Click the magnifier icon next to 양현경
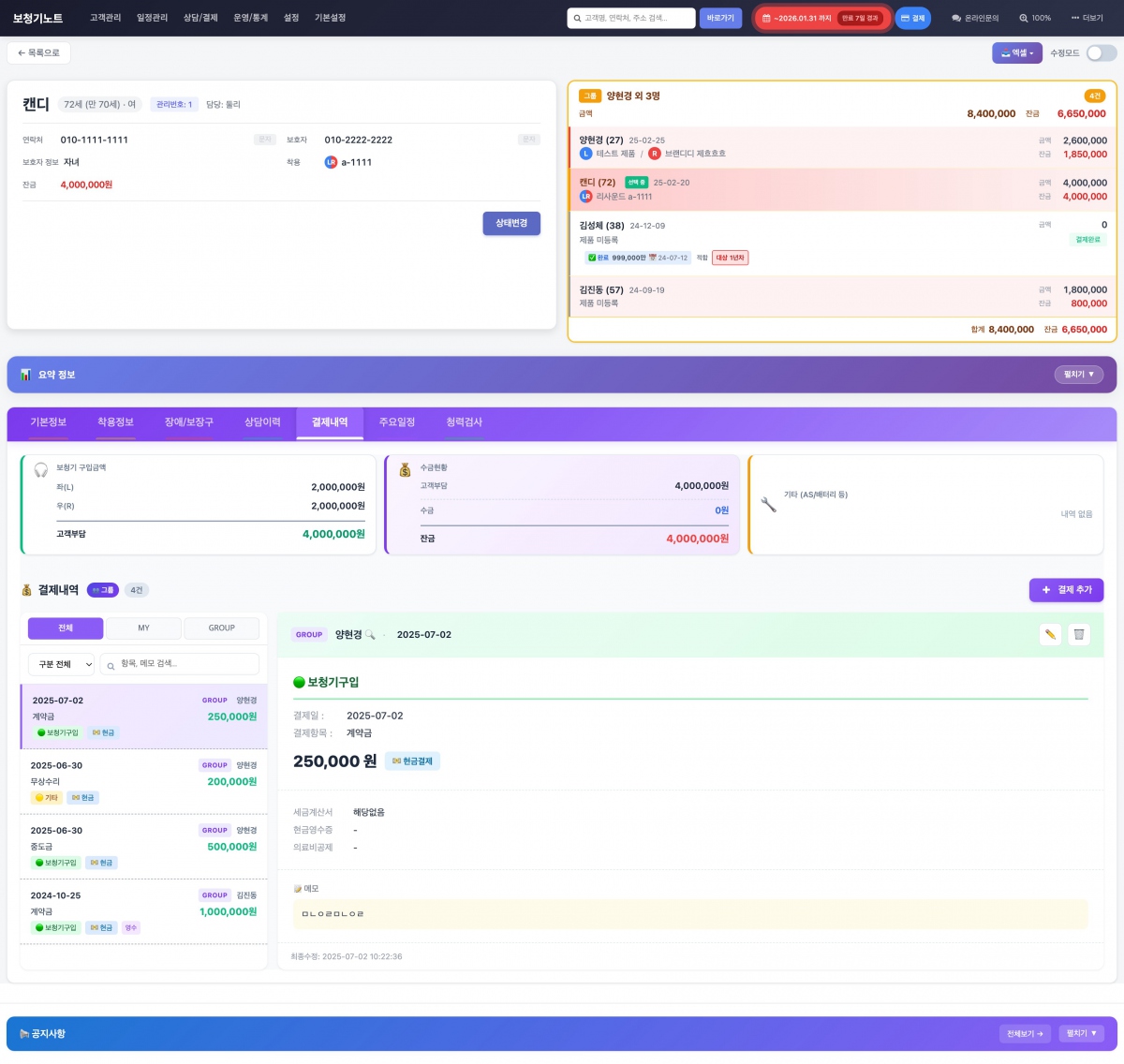Image resolution: width=1124 pixels, height=1064 pixels. [x=370, y=635]
